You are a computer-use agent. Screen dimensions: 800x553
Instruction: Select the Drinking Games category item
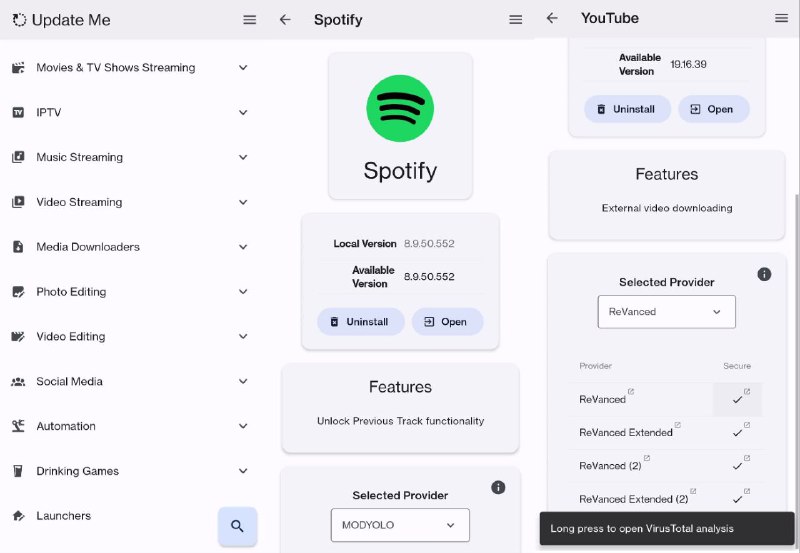[78, 471]
